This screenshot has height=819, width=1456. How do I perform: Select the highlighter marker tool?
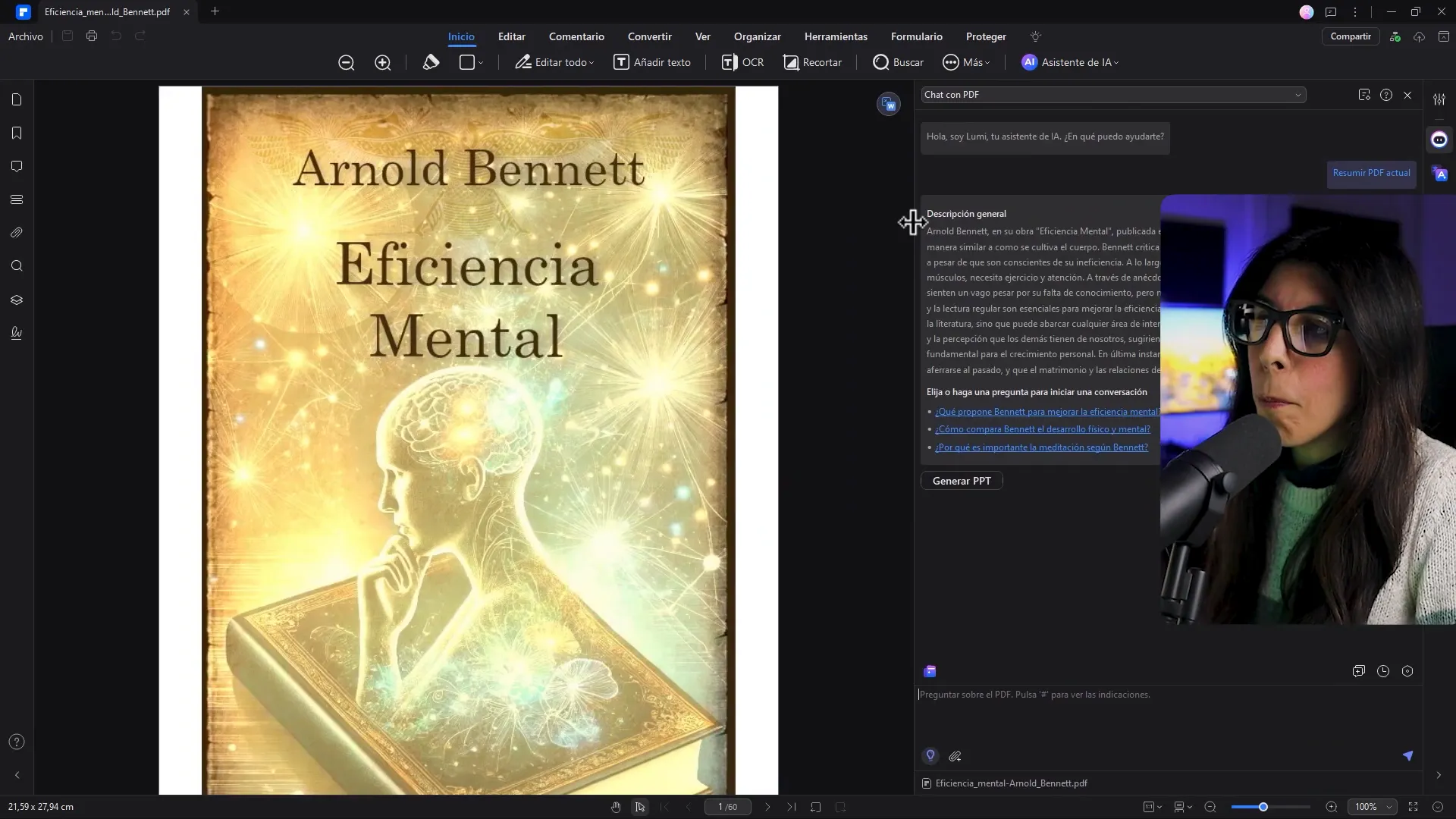(x=431, y=62)
